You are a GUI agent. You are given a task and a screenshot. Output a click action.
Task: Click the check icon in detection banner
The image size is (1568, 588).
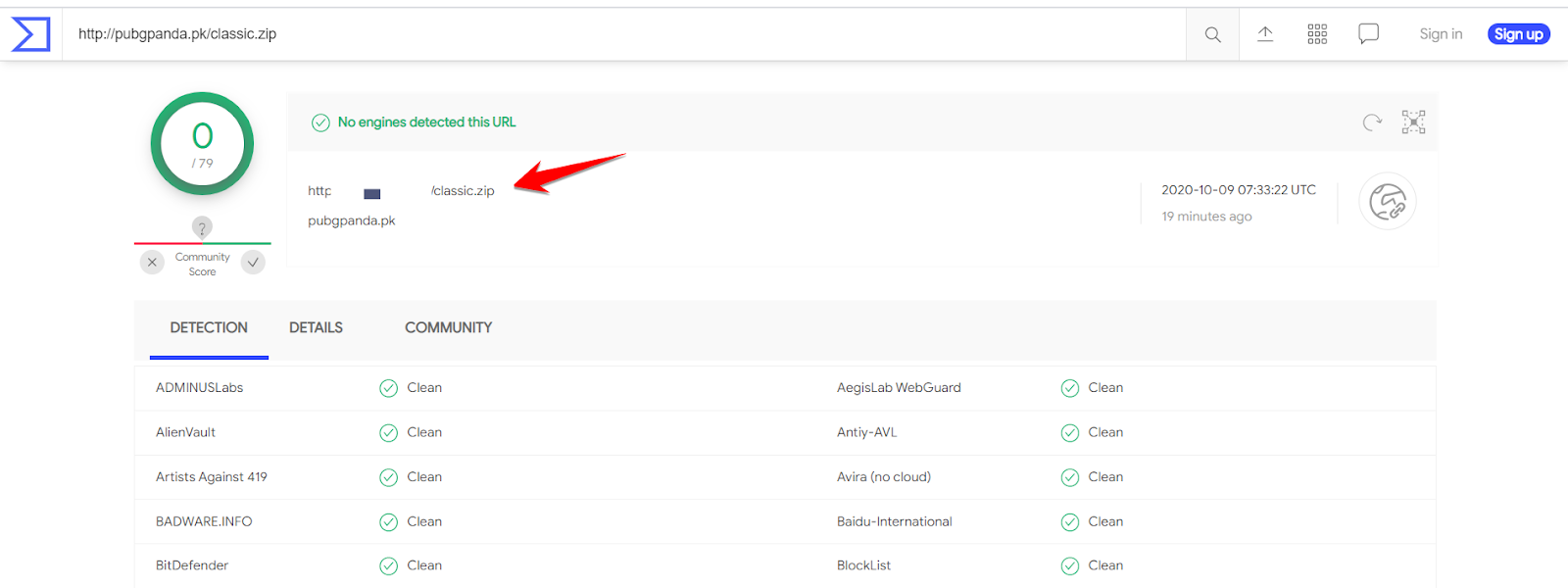point(320,122)
